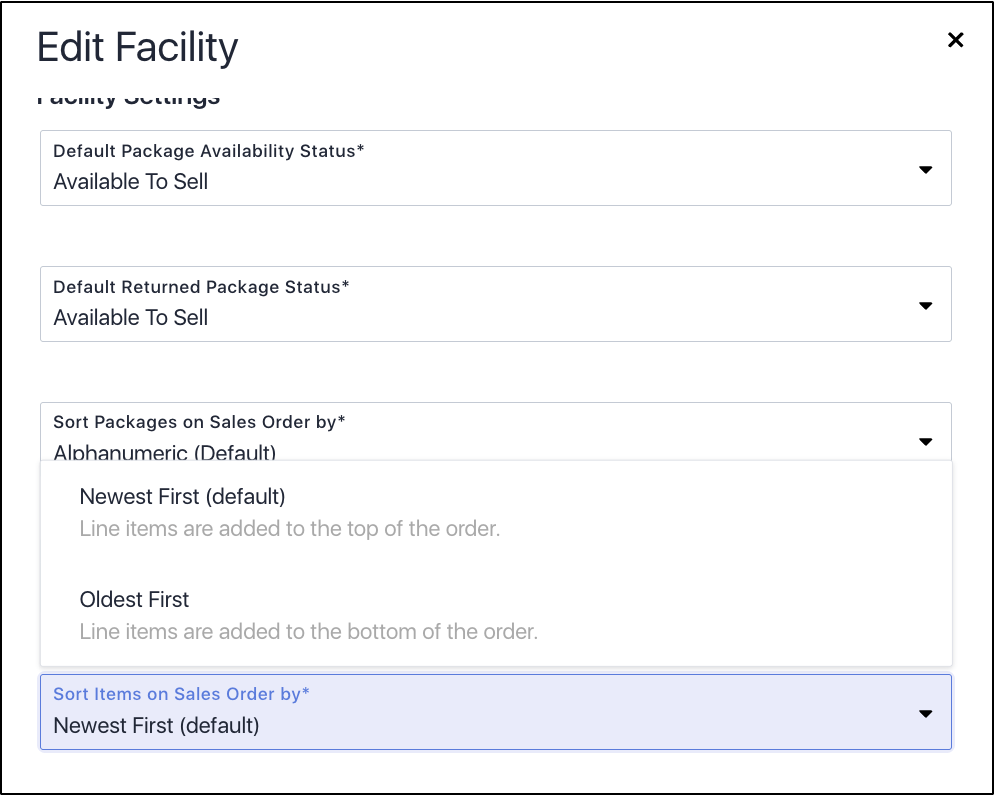Click Sort Items on Sales Order label
The width and height of the screenshot is (994, 796).
coord(181,694)
